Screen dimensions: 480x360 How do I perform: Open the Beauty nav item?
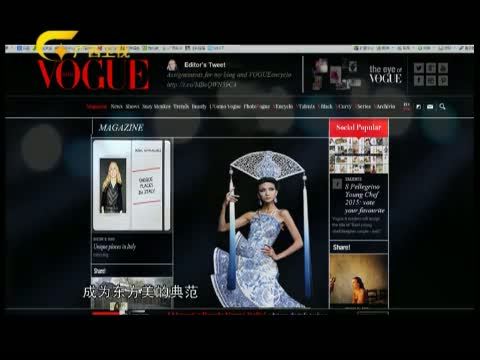(x=199, y=107)
